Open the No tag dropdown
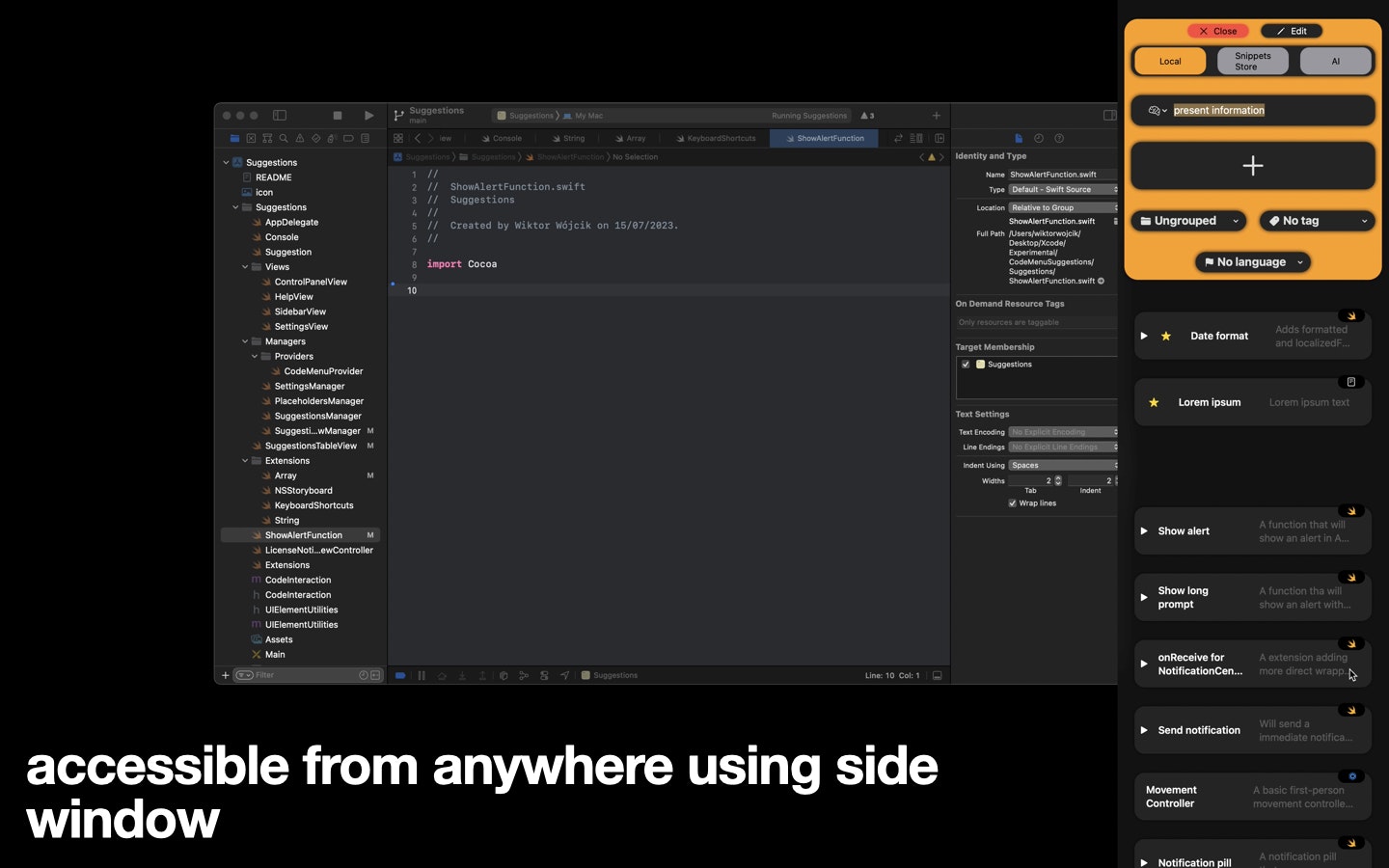This screenshot has height=868, width=1389. pyautogui.click(x=1317, y=221)
